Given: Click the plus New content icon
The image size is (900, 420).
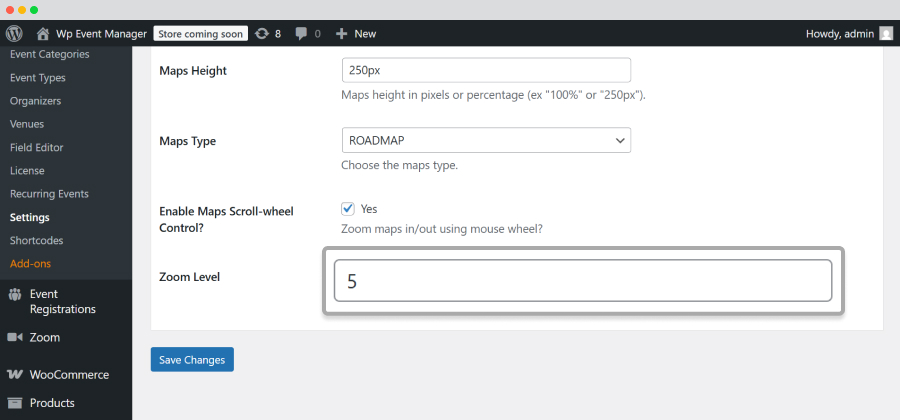Looking at the screenshot, I should pos(342,34).
